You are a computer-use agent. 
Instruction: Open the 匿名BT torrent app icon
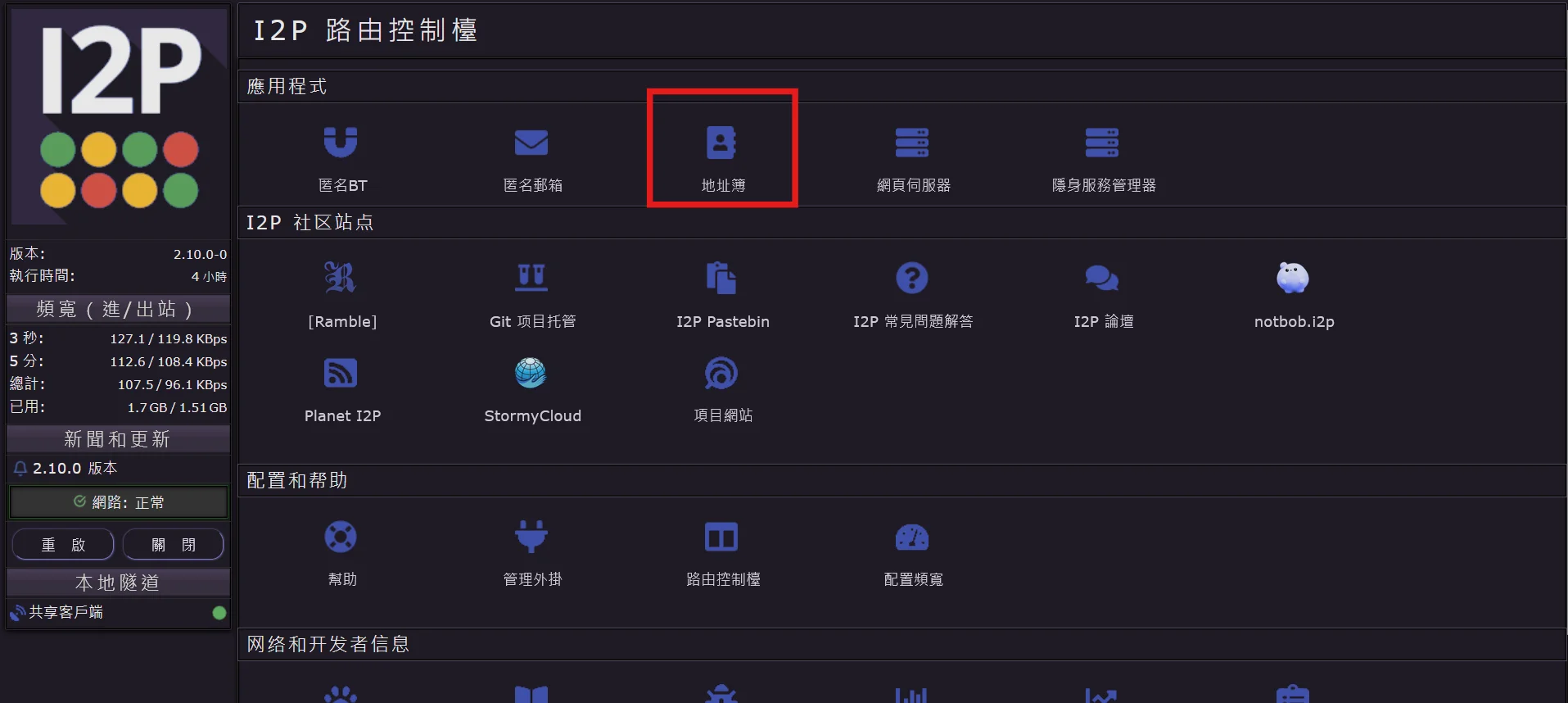click(341, 143)
